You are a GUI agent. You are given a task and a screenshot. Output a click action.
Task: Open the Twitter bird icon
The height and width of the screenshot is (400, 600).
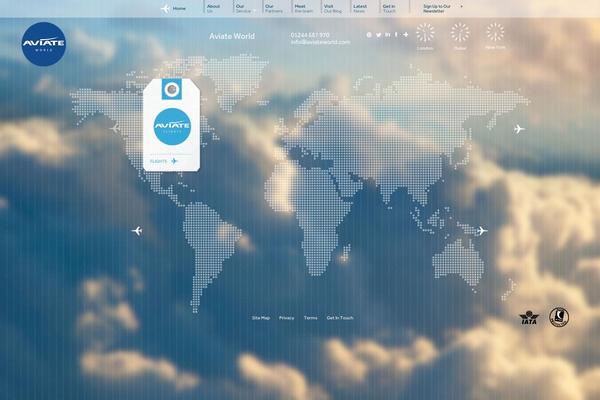click(x=378, y=35)
